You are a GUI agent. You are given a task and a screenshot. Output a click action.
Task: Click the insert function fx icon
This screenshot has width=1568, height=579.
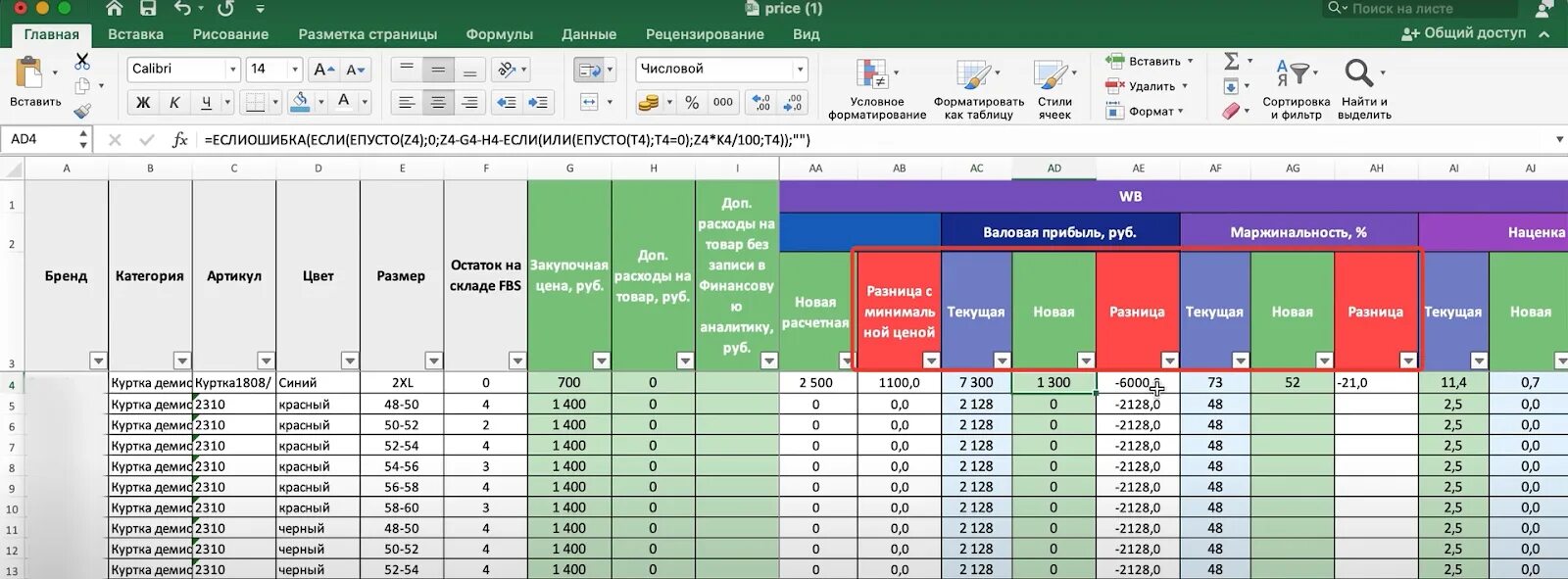pyautogui.click(x=179, y=140)
